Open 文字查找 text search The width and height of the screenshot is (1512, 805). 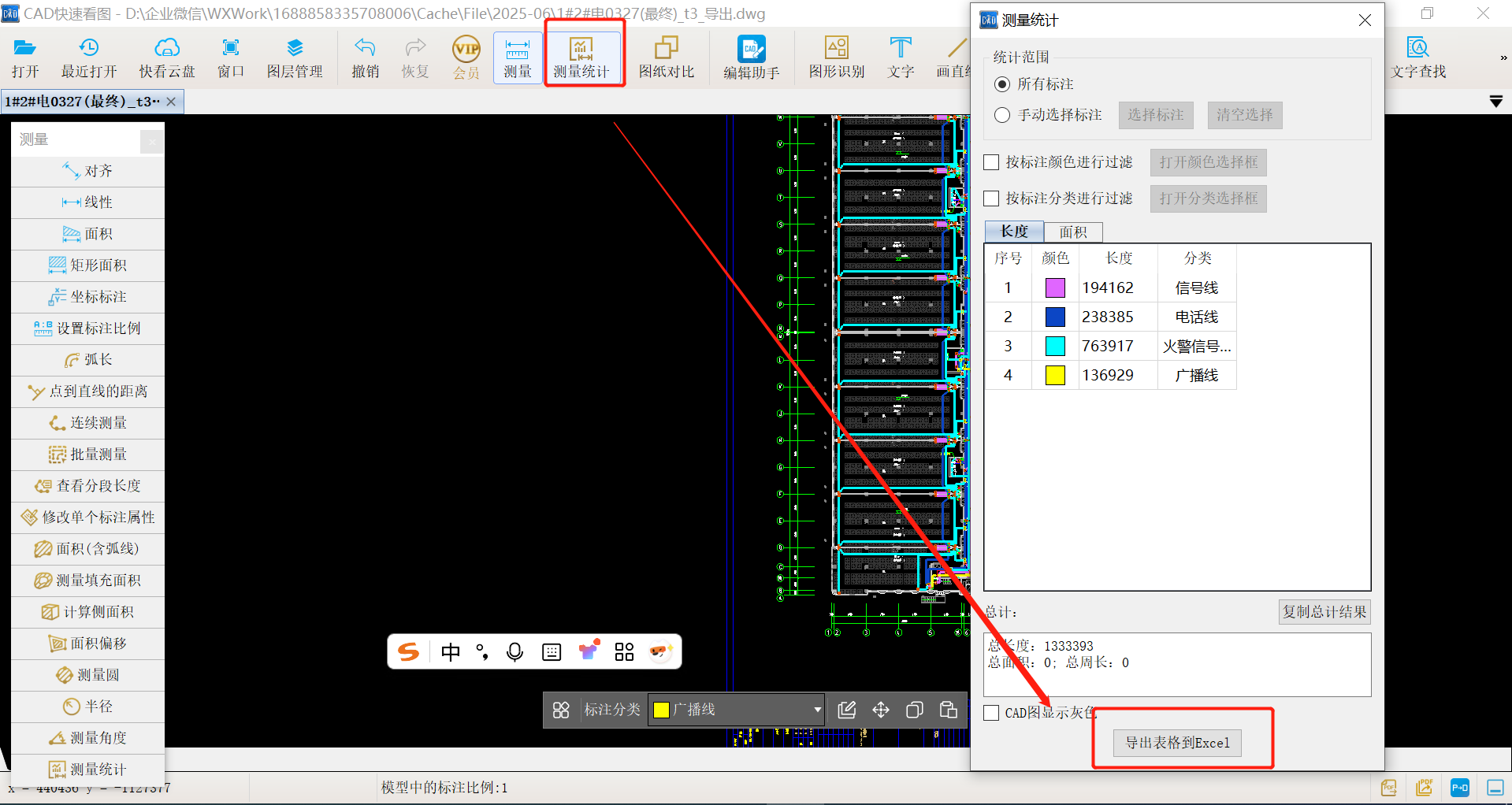click(x=1418, y=58)
